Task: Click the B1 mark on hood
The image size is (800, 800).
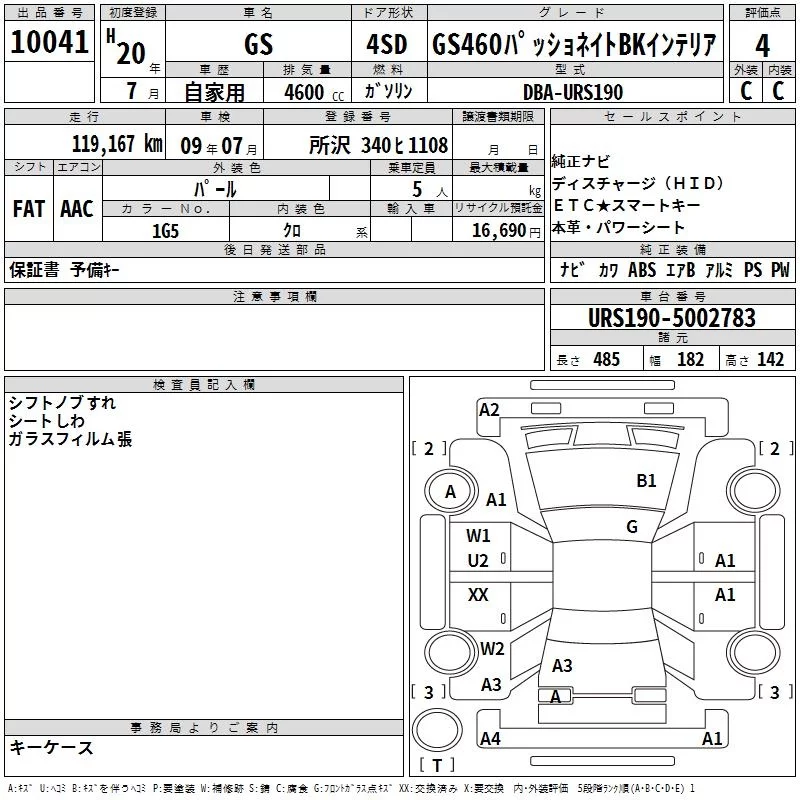Action: point(646,481)
